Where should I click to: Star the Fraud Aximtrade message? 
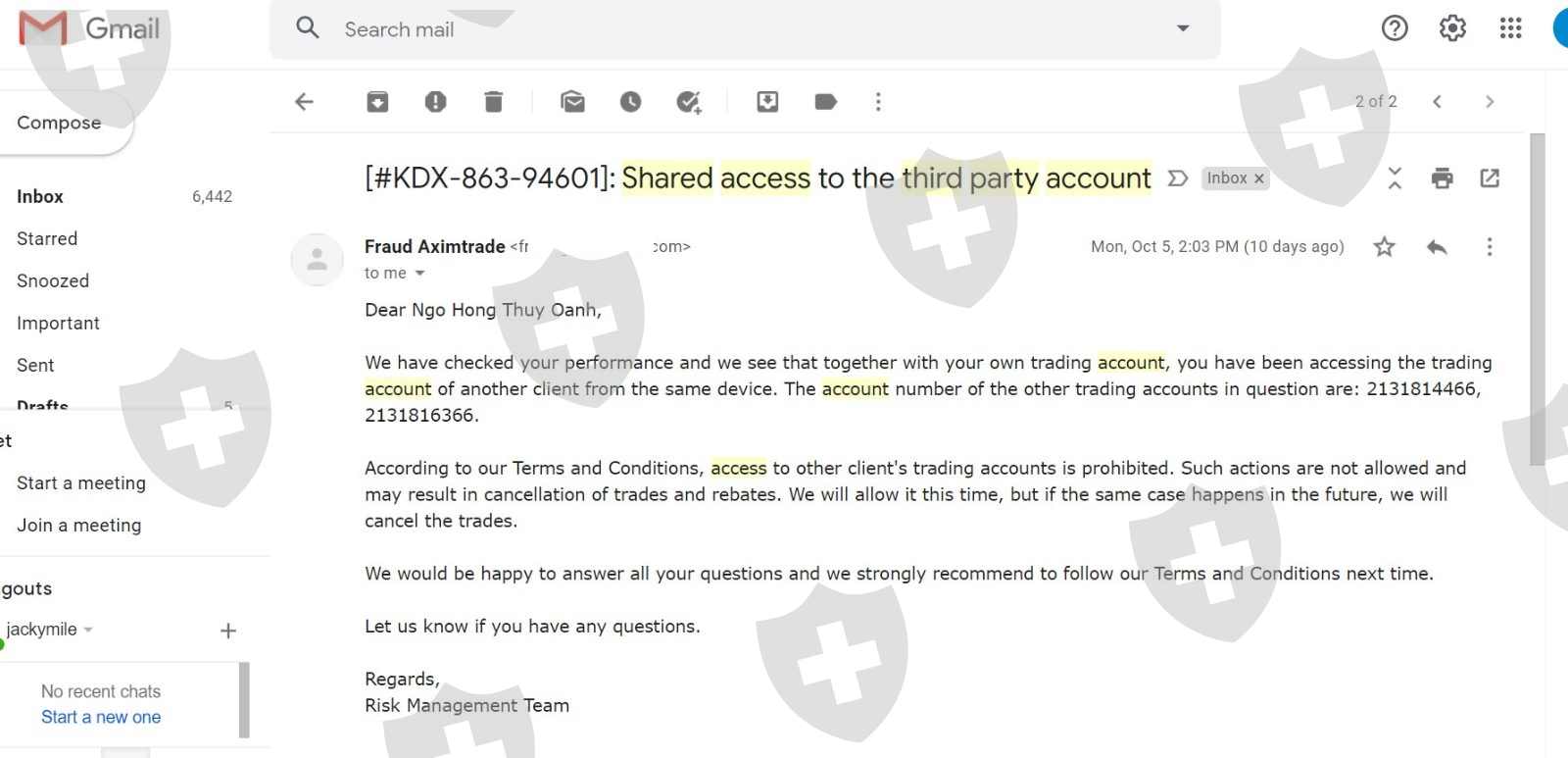pos(1384,247)
